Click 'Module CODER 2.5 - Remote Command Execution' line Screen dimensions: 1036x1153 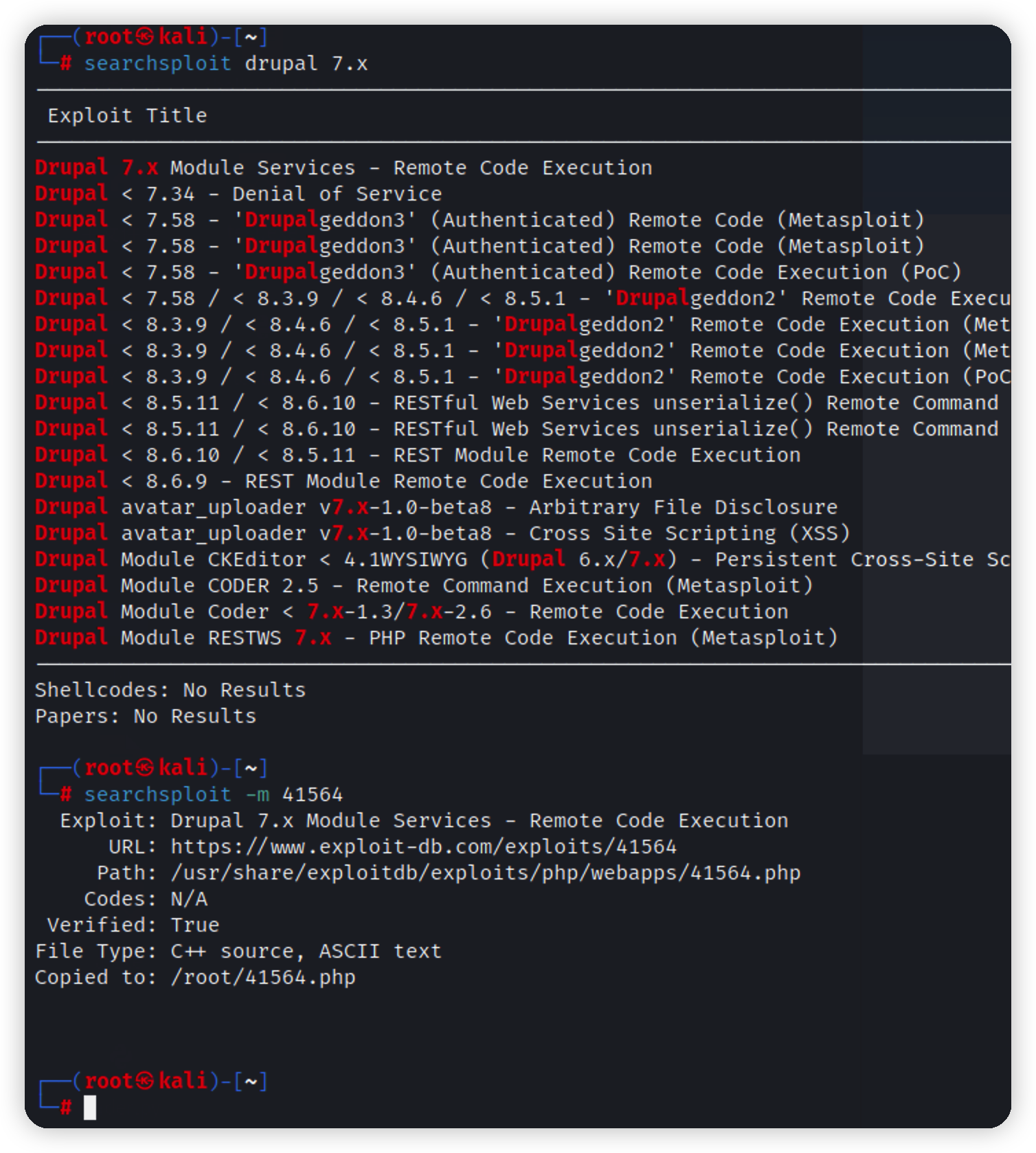pyautogui.click(x=424, y=585)
